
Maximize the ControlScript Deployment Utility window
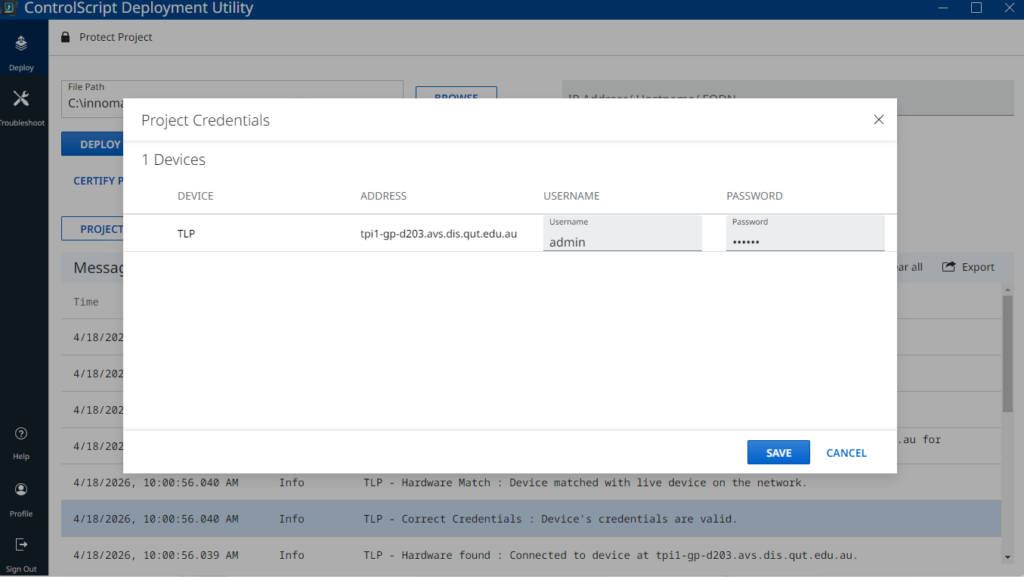[976, 8]
